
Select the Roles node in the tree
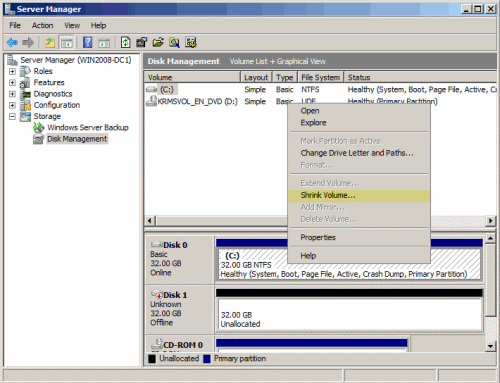point(43,71)
